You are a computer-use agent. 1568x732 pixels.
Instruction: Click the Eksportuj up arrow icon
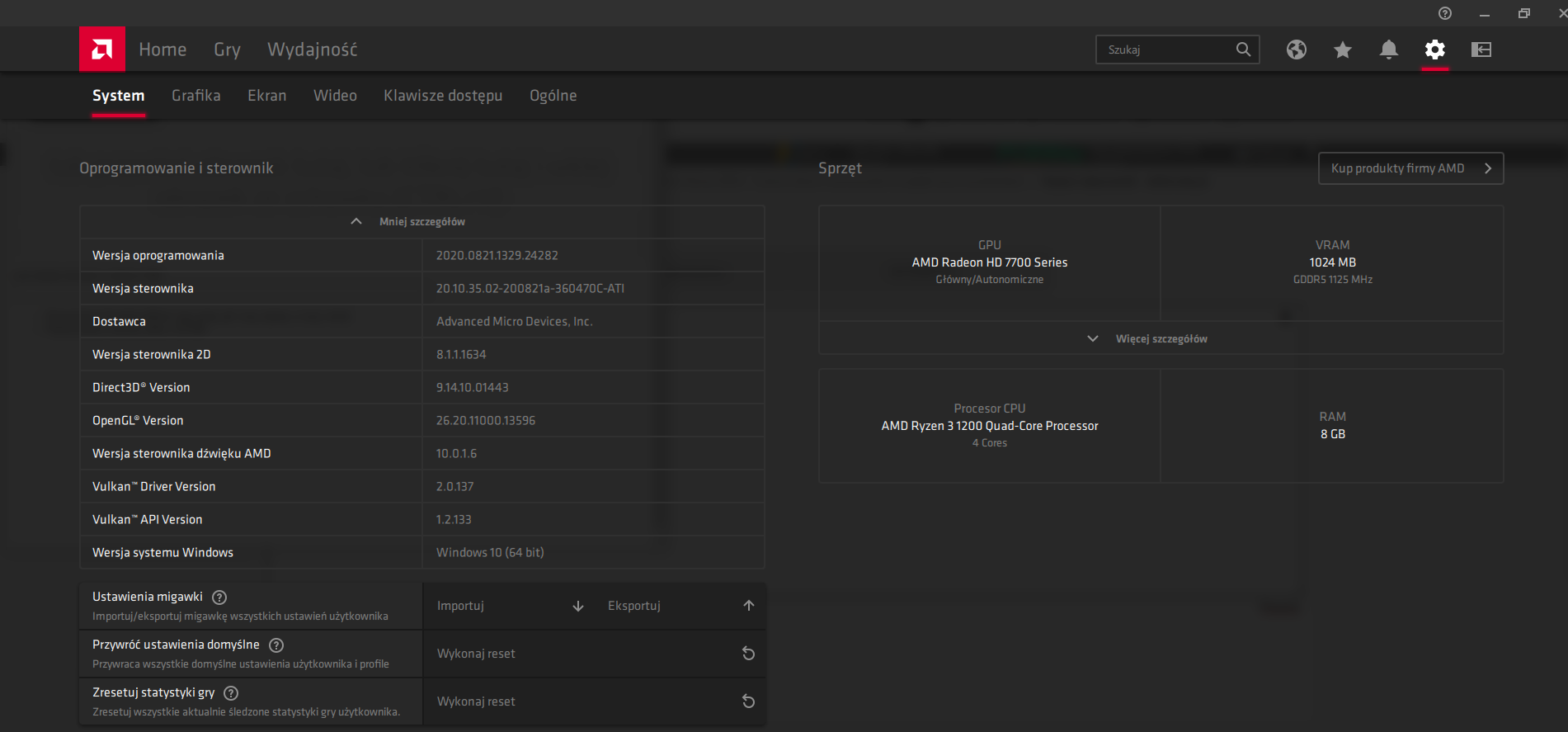click(749, 606)
